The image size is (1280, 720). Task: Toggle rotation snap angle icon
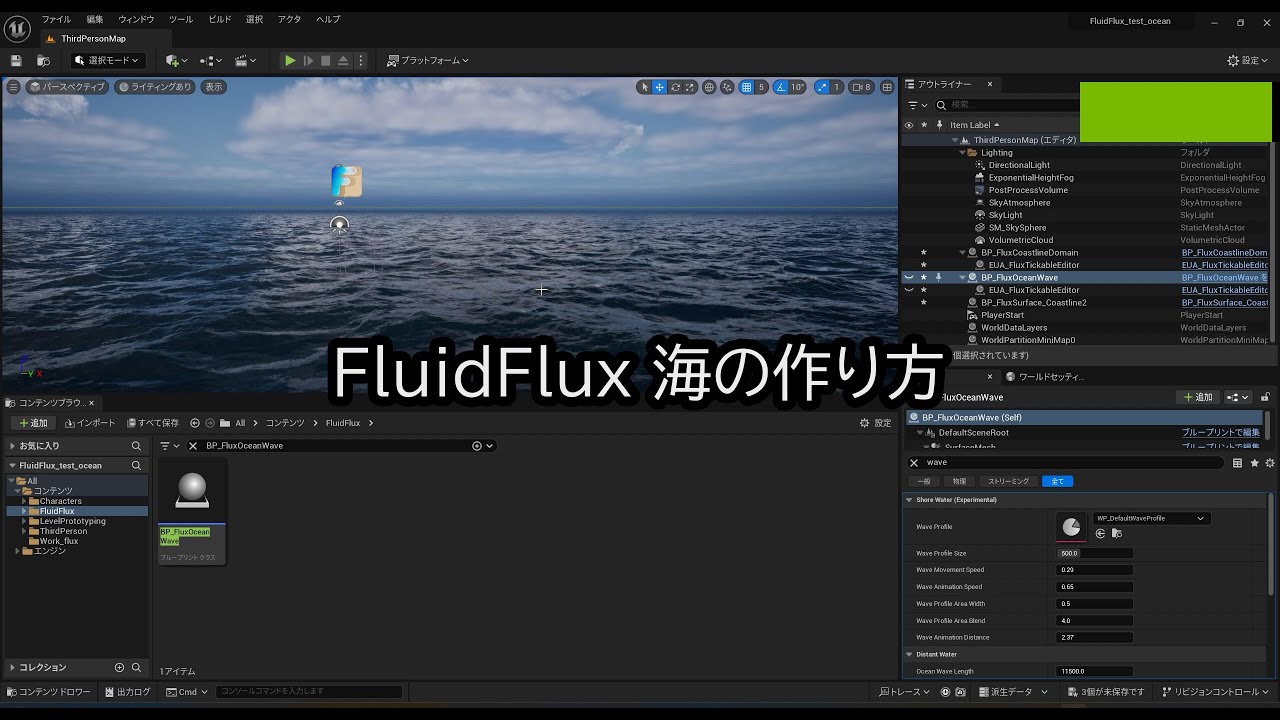(782, 87)
